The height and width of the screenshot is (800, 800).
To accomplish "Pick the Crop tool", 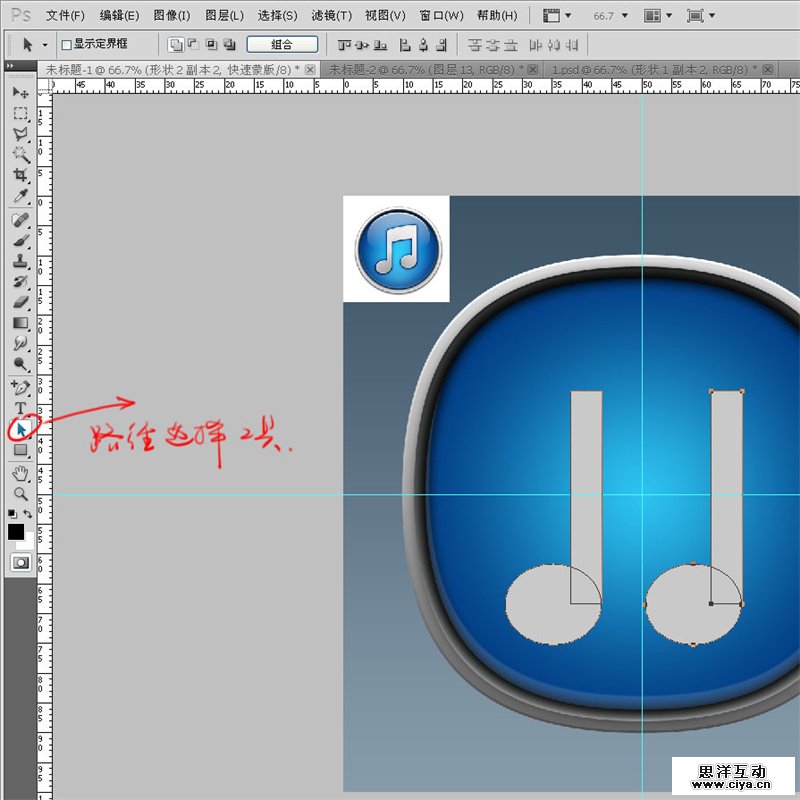I will [x=20, y=176].
